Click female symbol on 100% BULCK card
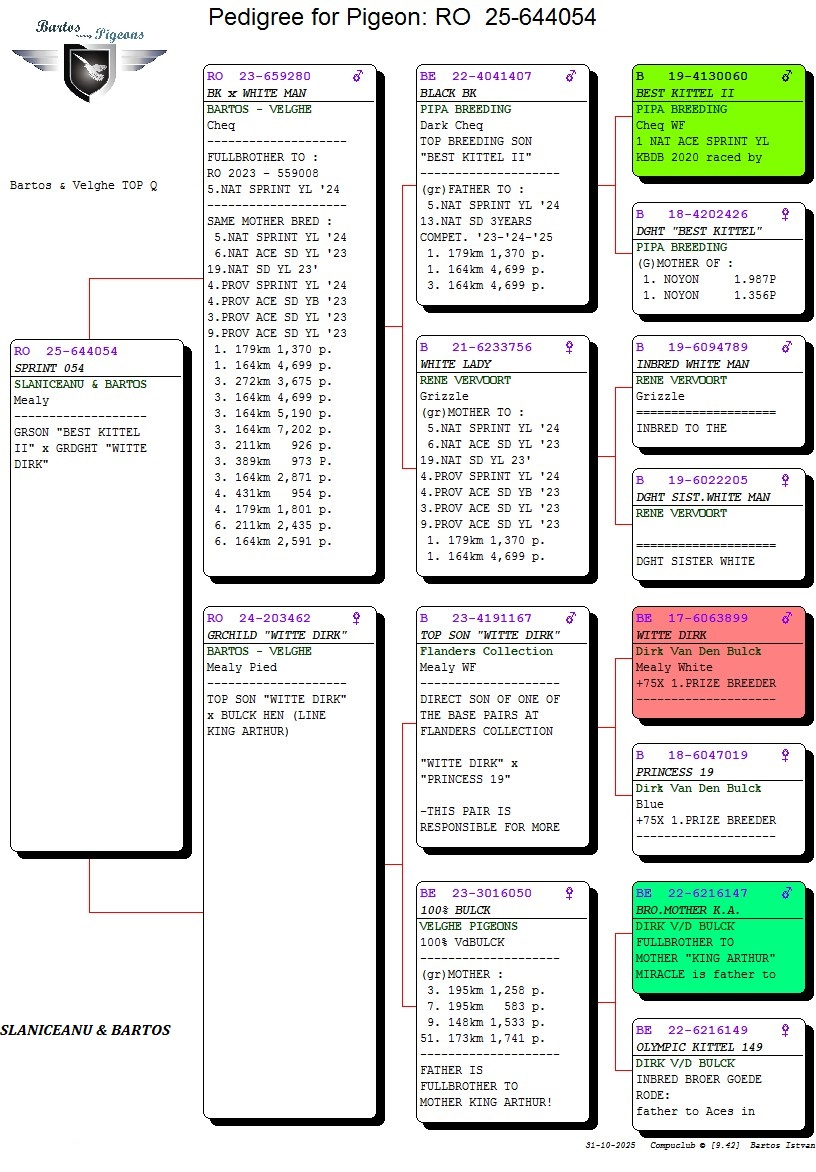This screenshot has height=1172, width=816. click(571, 893)
